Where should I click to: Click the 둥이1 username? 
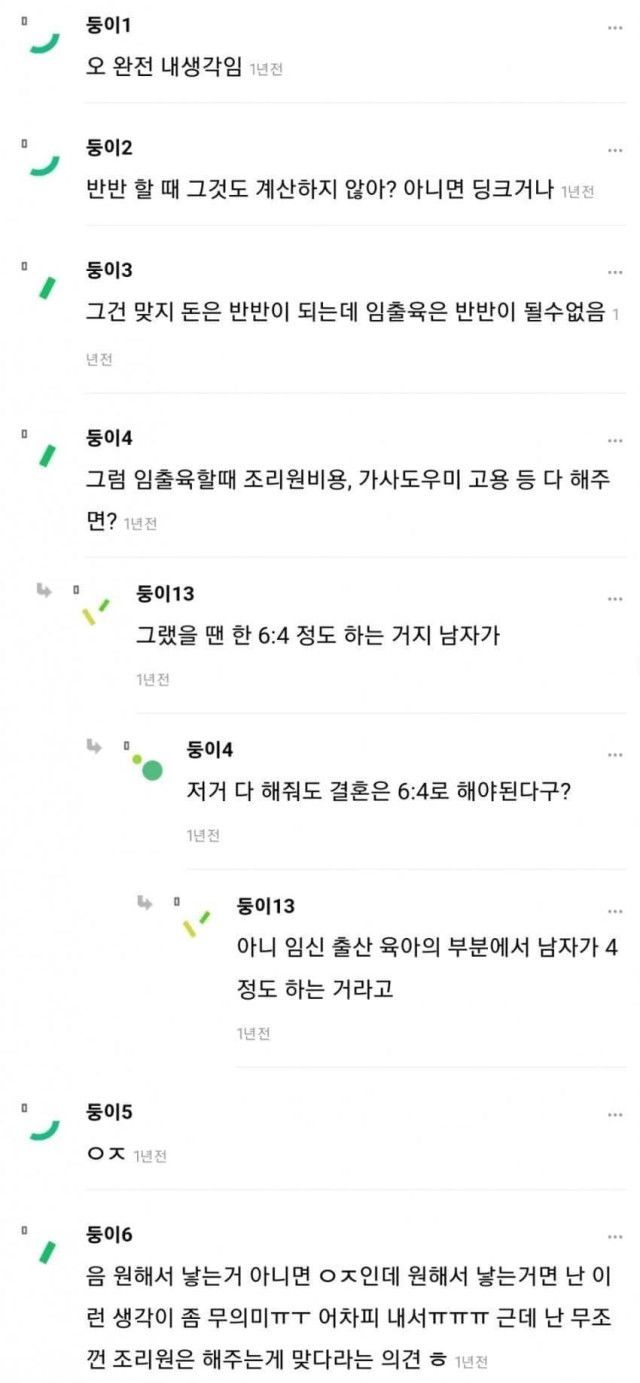[109, 26]
